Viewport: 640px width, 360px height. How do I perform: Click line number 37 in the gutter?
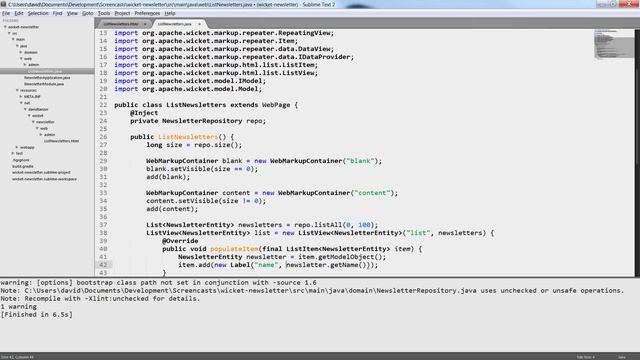tap(103, 225)
